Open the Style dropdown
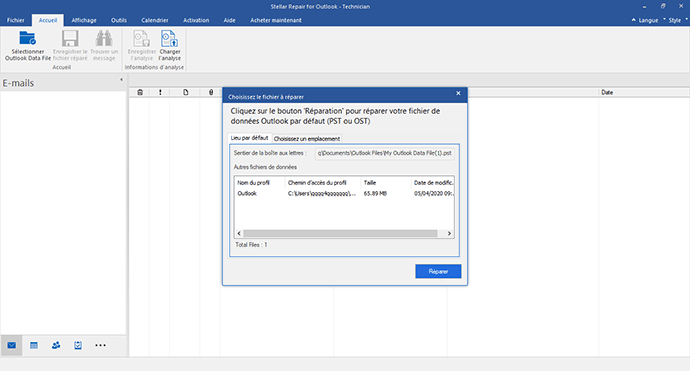690x371 pixels. click(675, 20)
